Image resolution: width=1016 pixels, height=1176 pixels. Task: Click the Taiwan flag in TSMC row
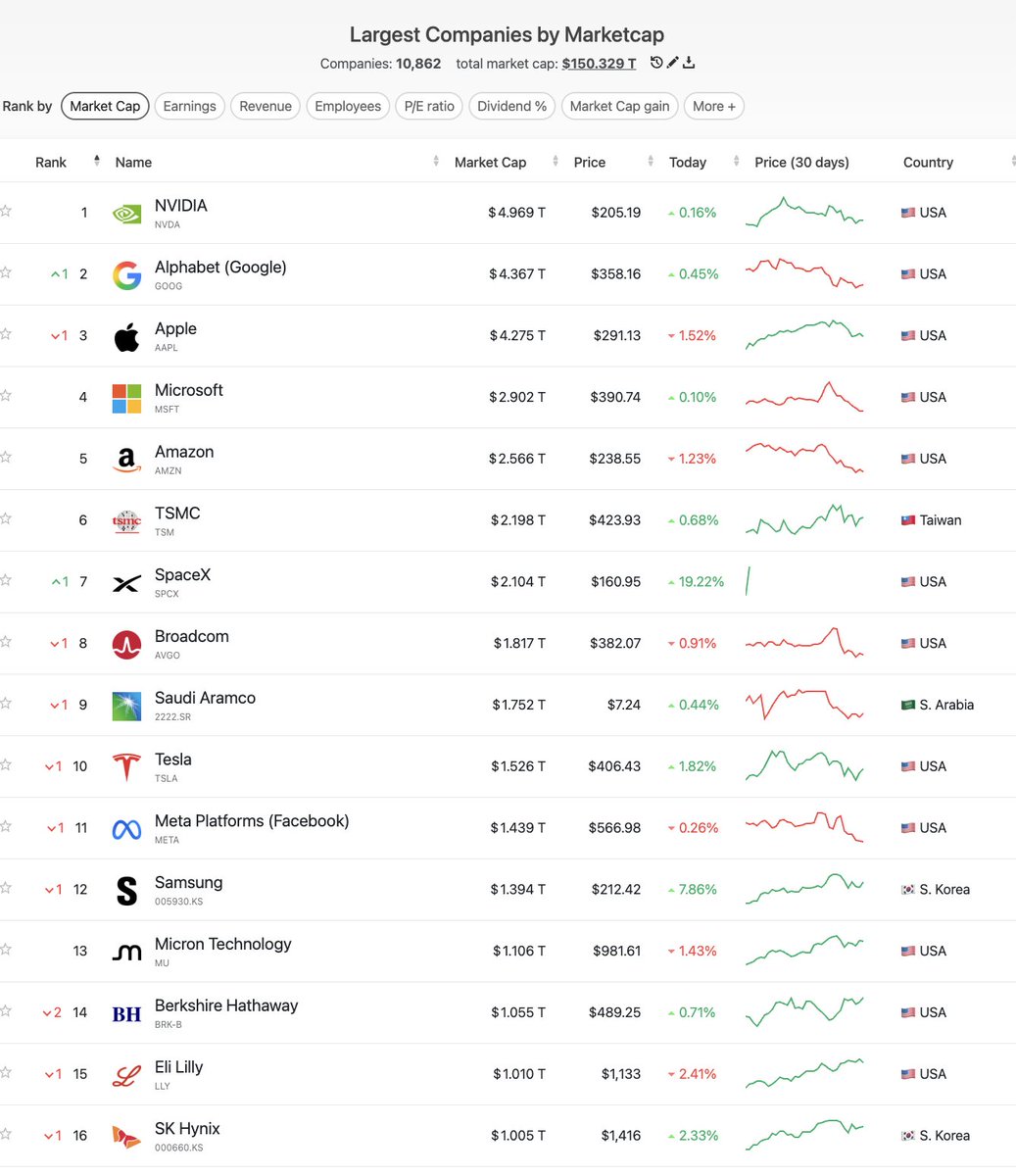[908, 520]
